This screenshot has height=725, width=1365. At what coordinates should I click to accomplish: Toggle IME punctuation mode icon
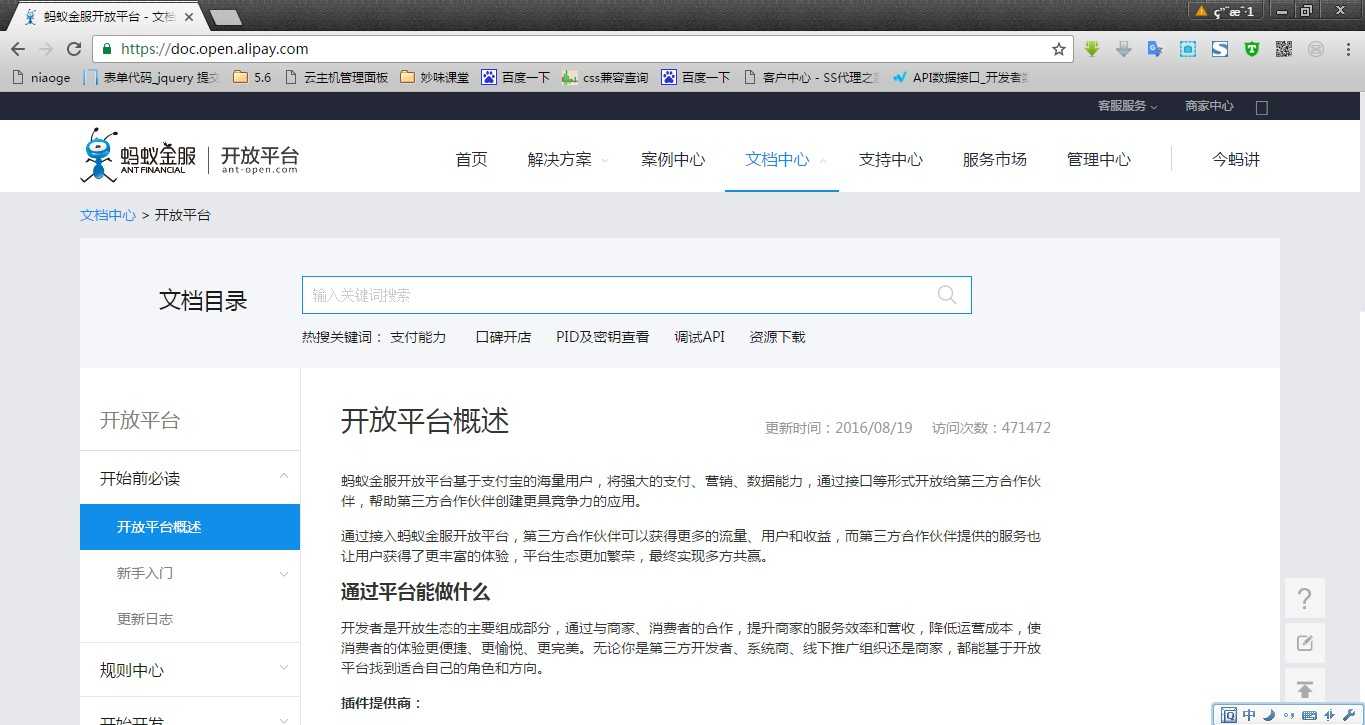click(1288, 715)
